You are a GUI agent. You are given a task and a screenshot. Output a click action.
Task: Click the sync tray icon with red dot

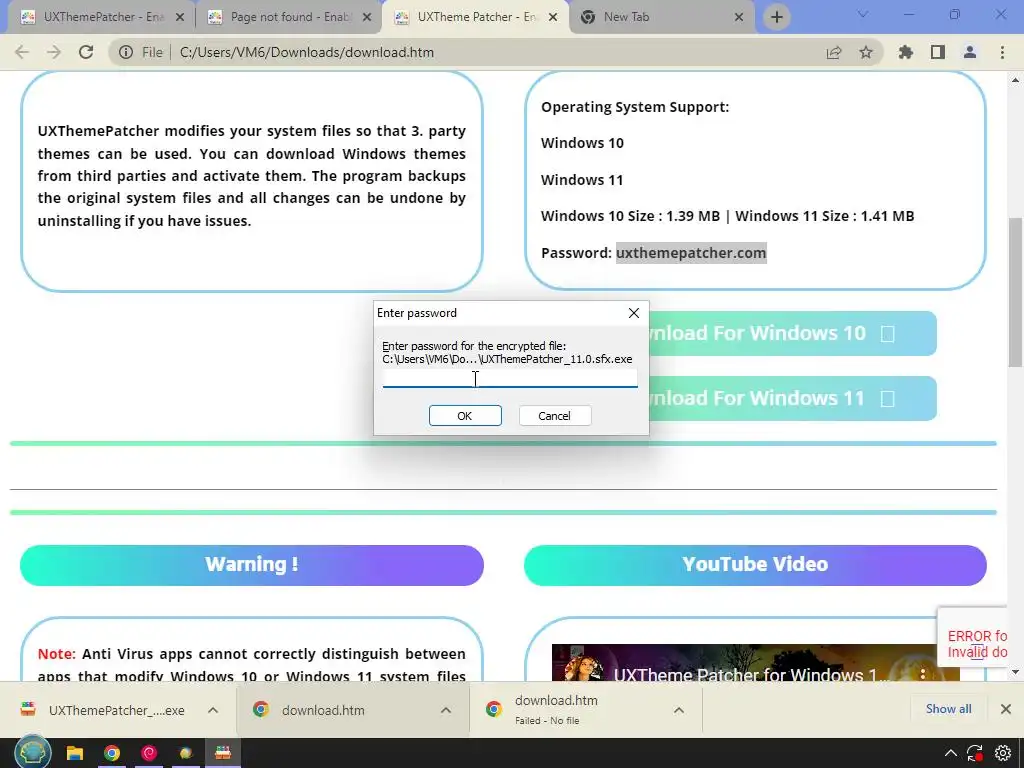pos(976,754)
